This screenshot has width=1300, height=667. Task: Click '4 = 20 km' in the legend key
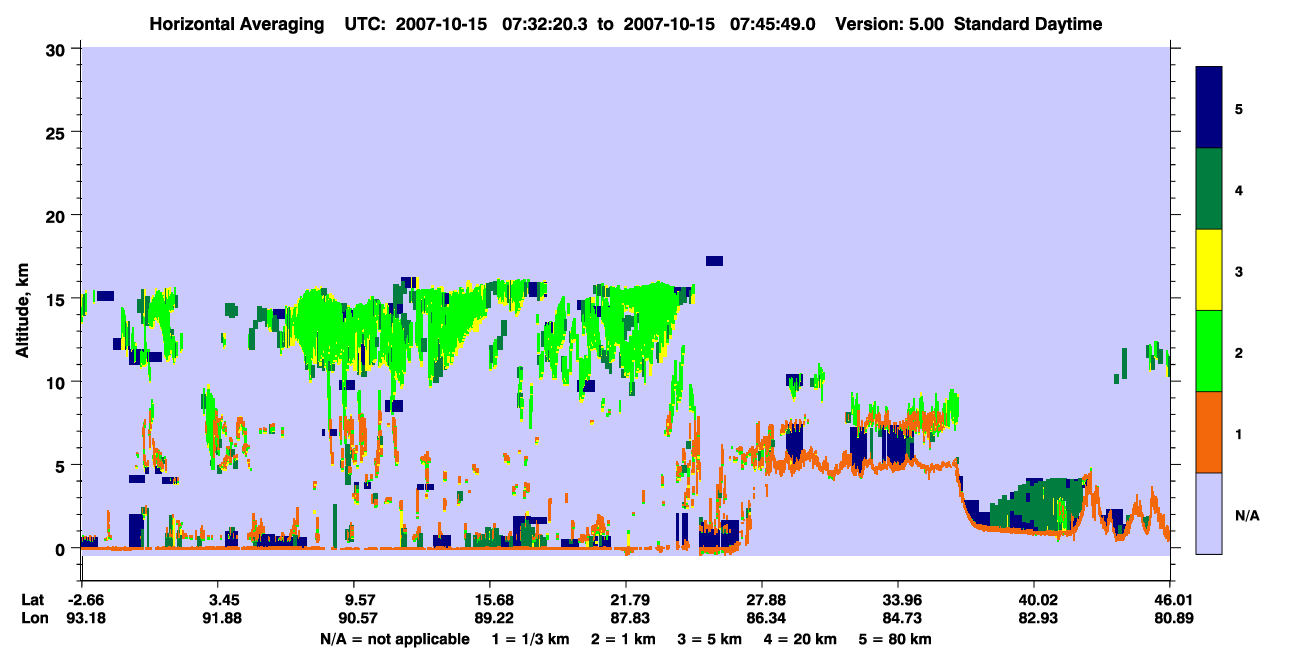pyautogui.click(x=800, y=639)
